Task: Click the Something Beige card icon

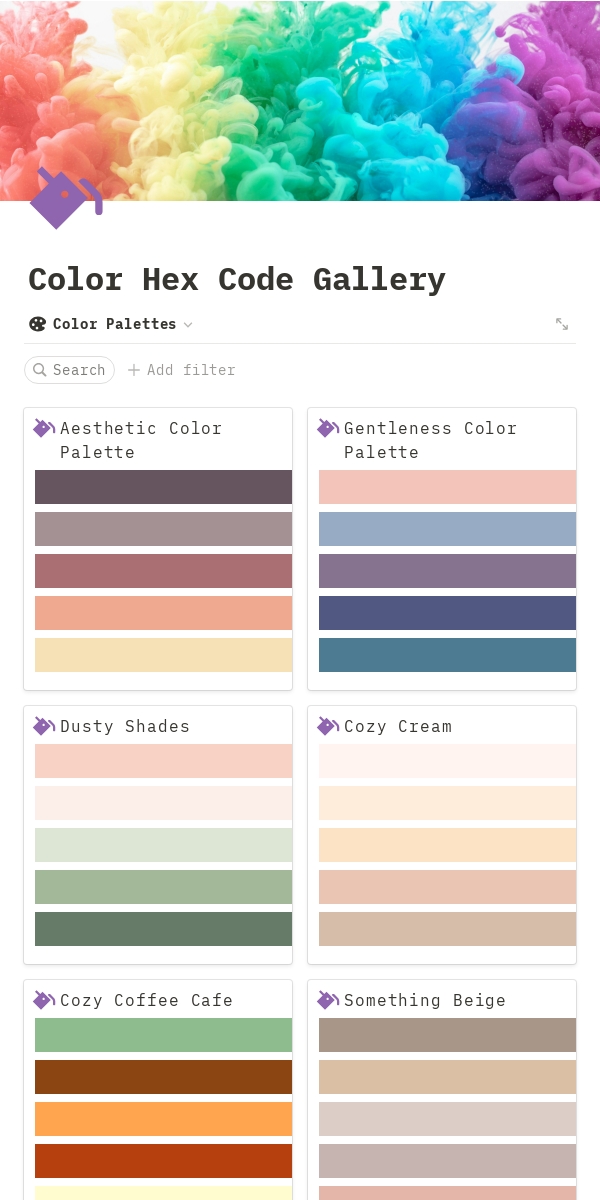Action: tap(327, 1000)
